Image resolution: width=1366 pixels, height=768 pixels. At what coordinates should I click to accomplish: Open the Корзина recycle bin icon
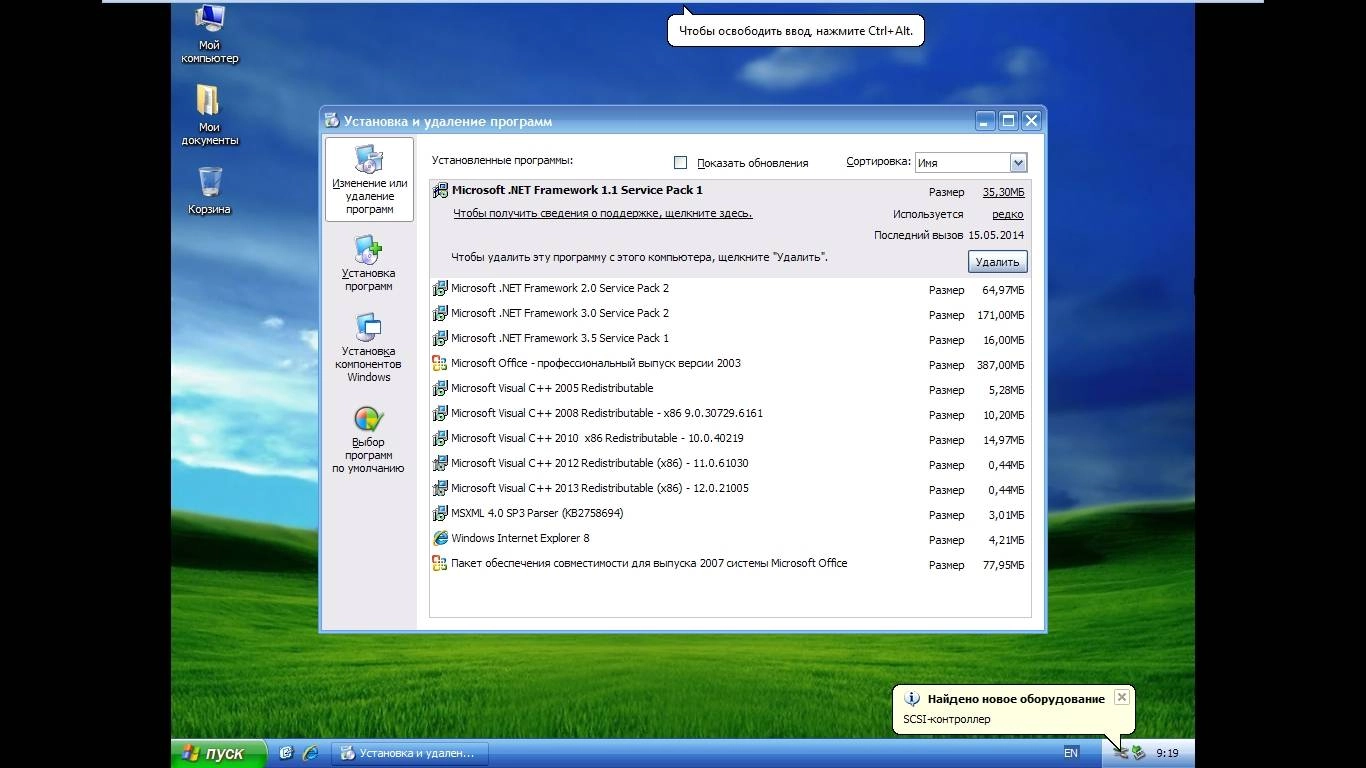(x=209, y=191)
